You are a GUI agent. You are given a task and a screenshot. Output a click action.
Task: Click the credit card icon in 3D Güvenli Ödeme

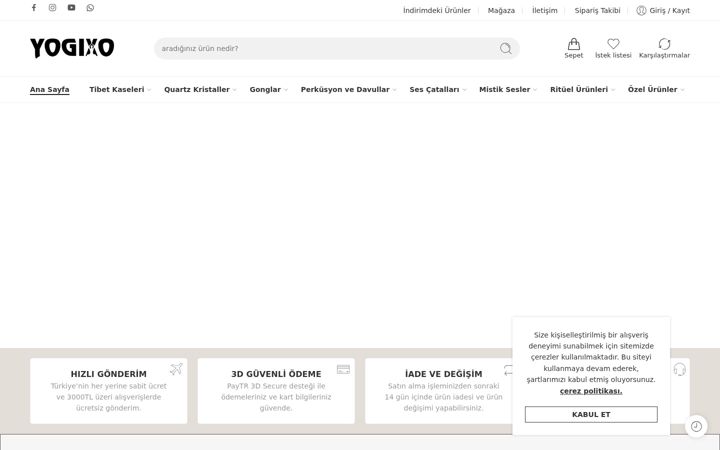tap(343, 369)
